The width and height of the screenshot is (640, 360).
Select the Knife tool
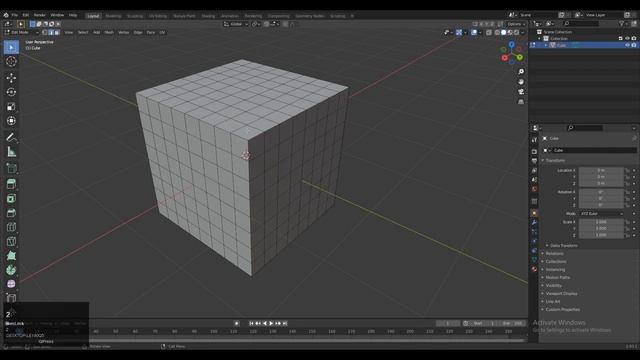tap(11, 241)
